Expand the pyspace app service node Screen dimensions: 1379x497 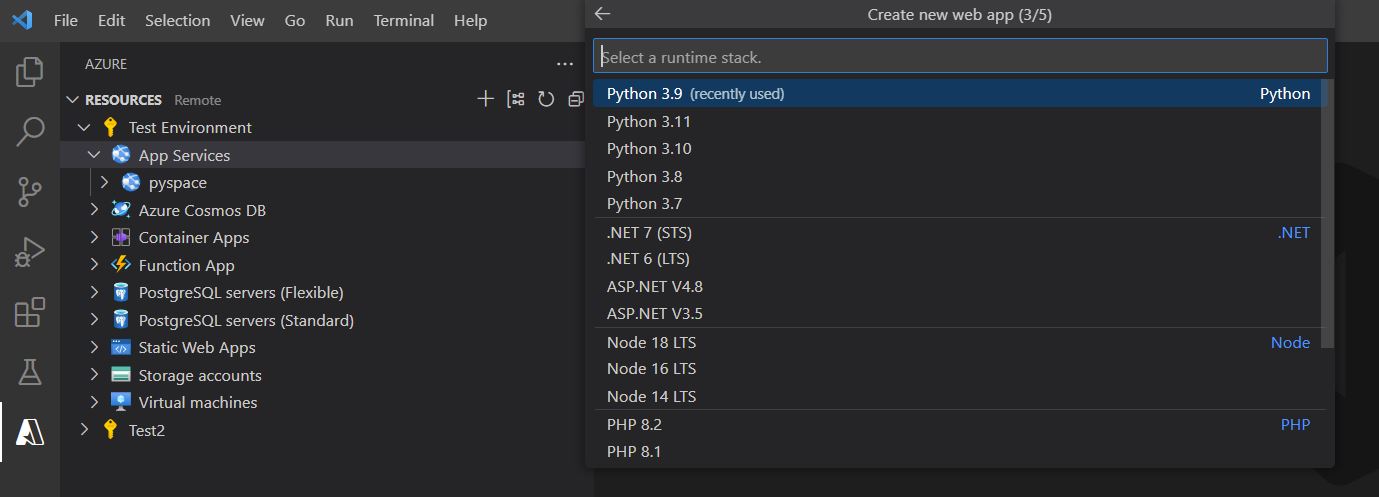point(104,183)
